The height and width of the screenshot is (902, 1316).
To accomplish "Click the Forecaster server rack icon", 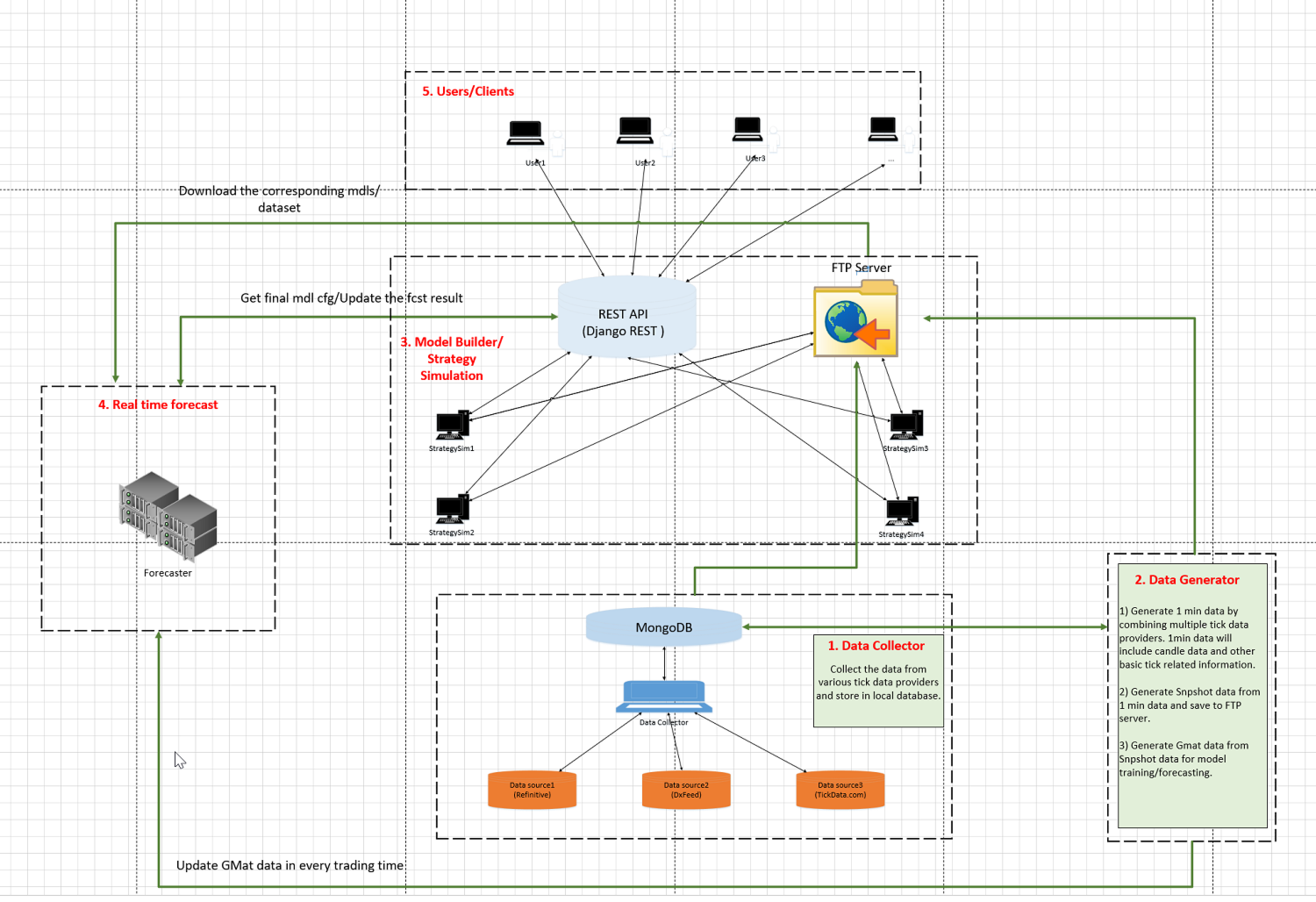I will [168, 516].
